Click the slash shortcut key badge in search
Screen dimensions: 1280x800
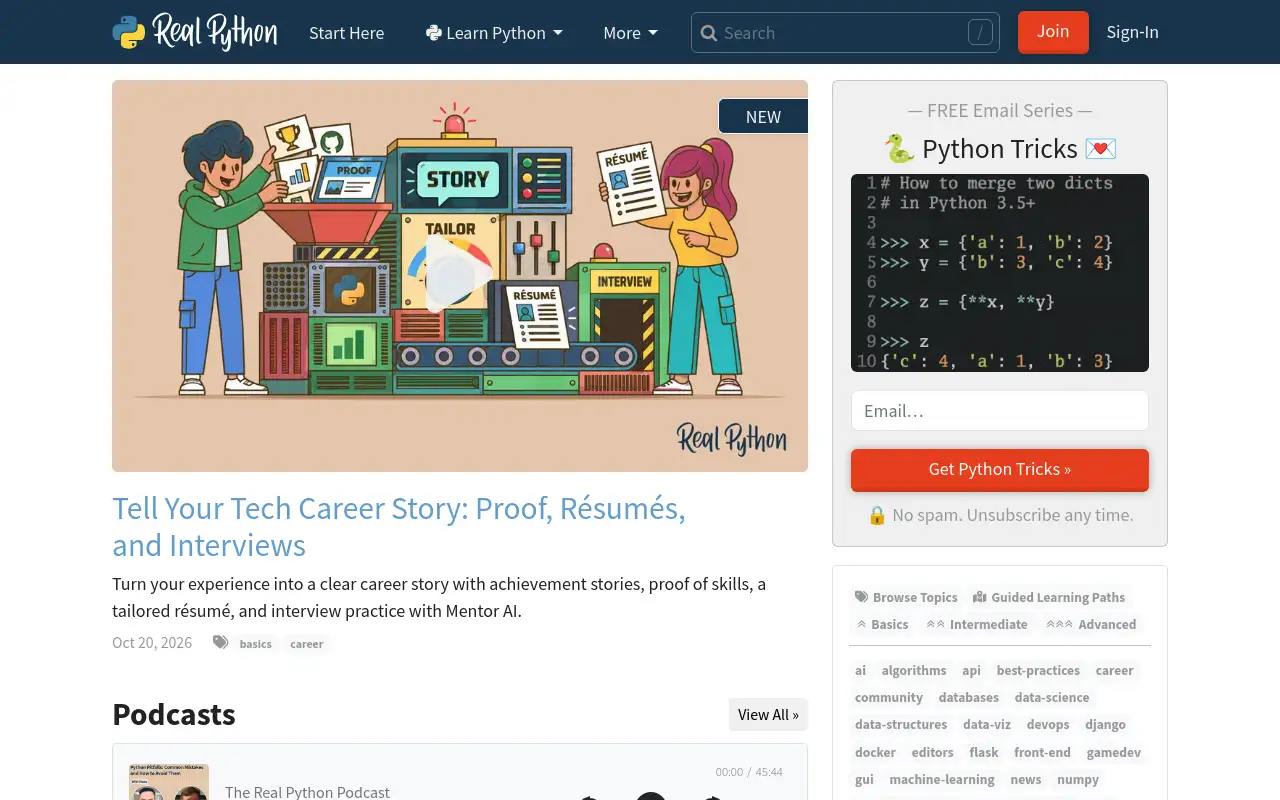980,33
